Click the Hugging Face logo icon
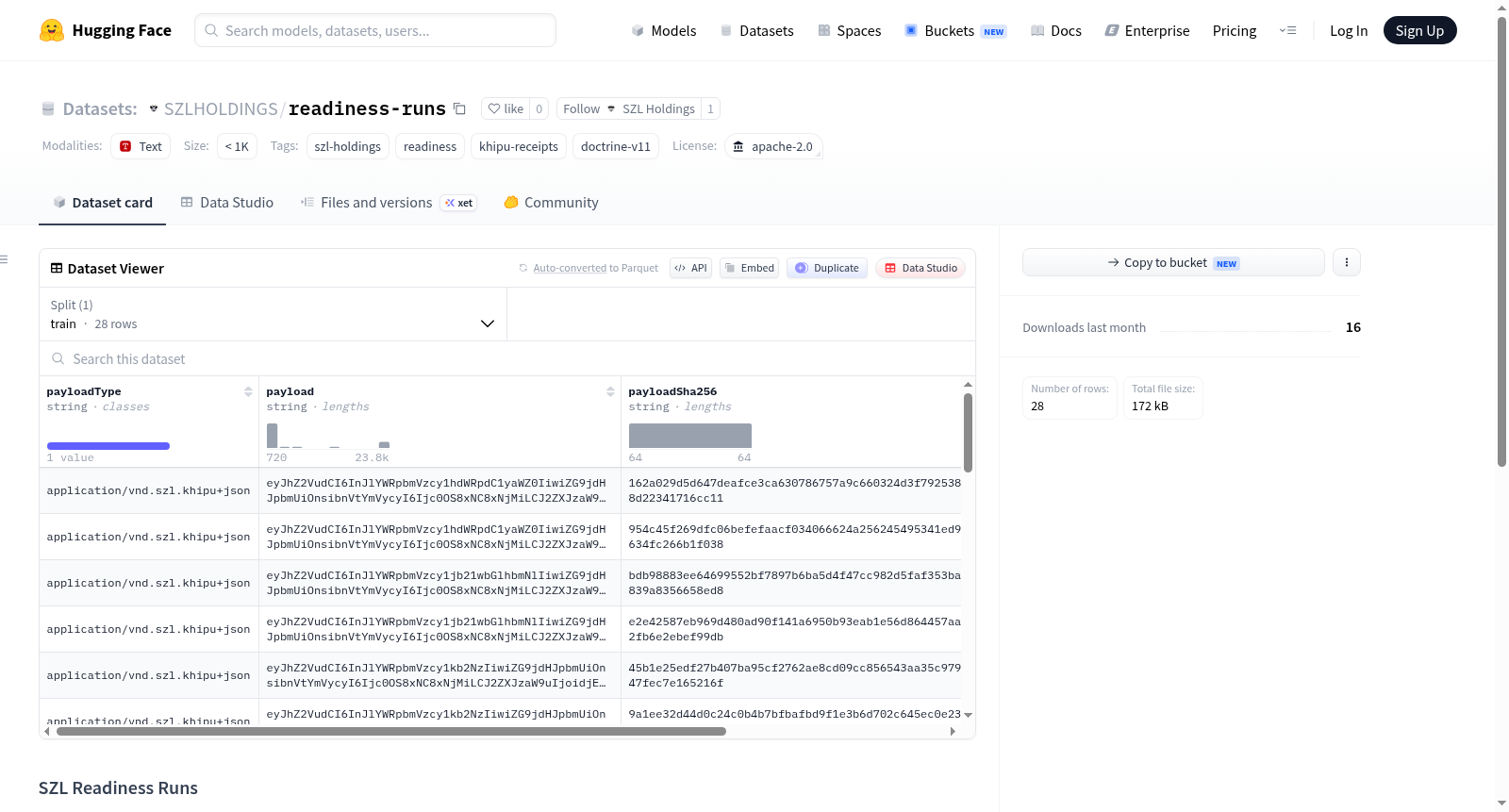1509x812 pixels. 52,30
